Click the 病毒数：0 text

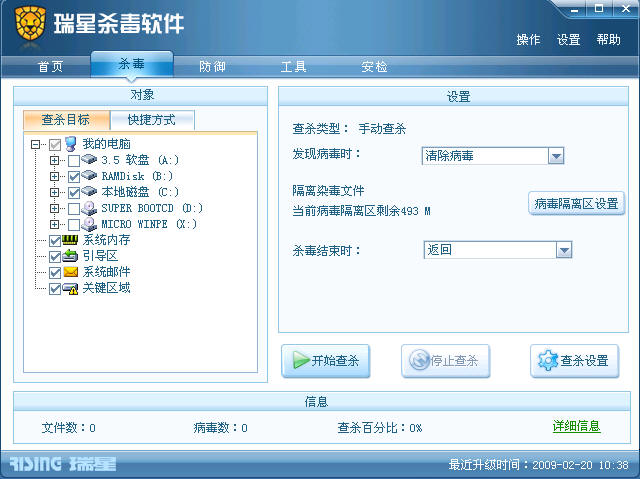click(220, 428)
